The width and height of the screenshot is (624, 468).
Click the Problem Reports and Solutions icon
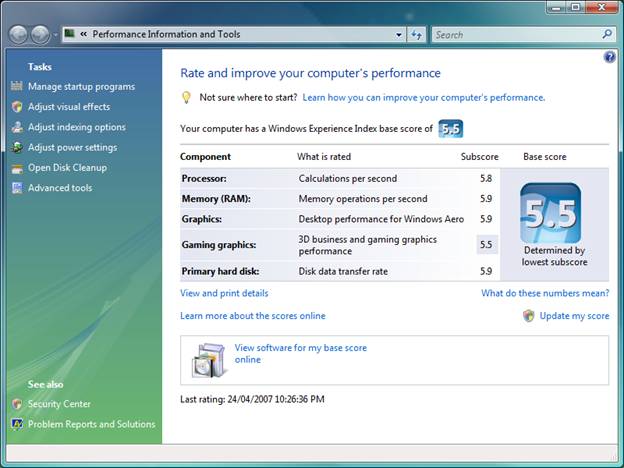coord(17,424)
